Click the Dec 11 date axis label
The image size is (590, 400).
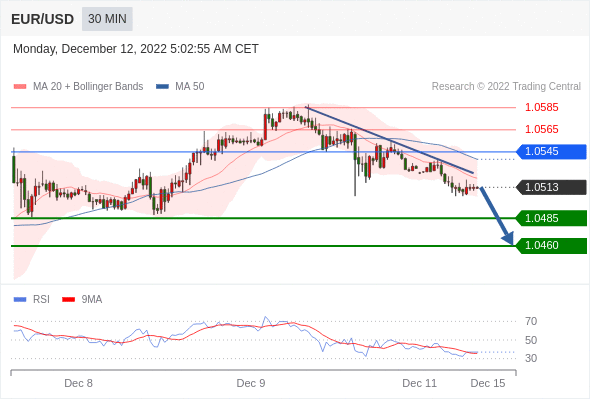[420, 383]
